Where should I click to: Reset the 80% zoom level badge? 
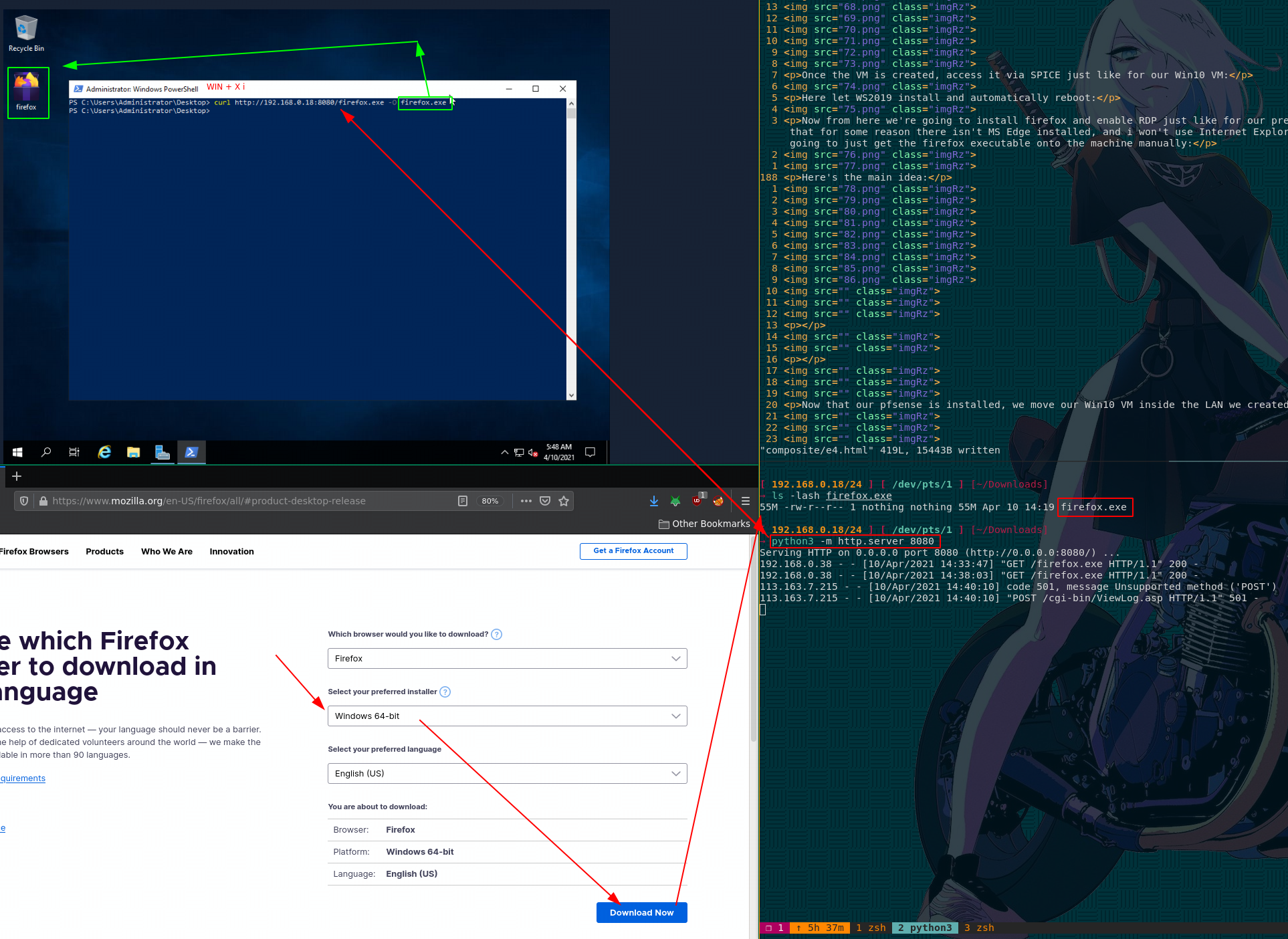click(x=490, y=501)
